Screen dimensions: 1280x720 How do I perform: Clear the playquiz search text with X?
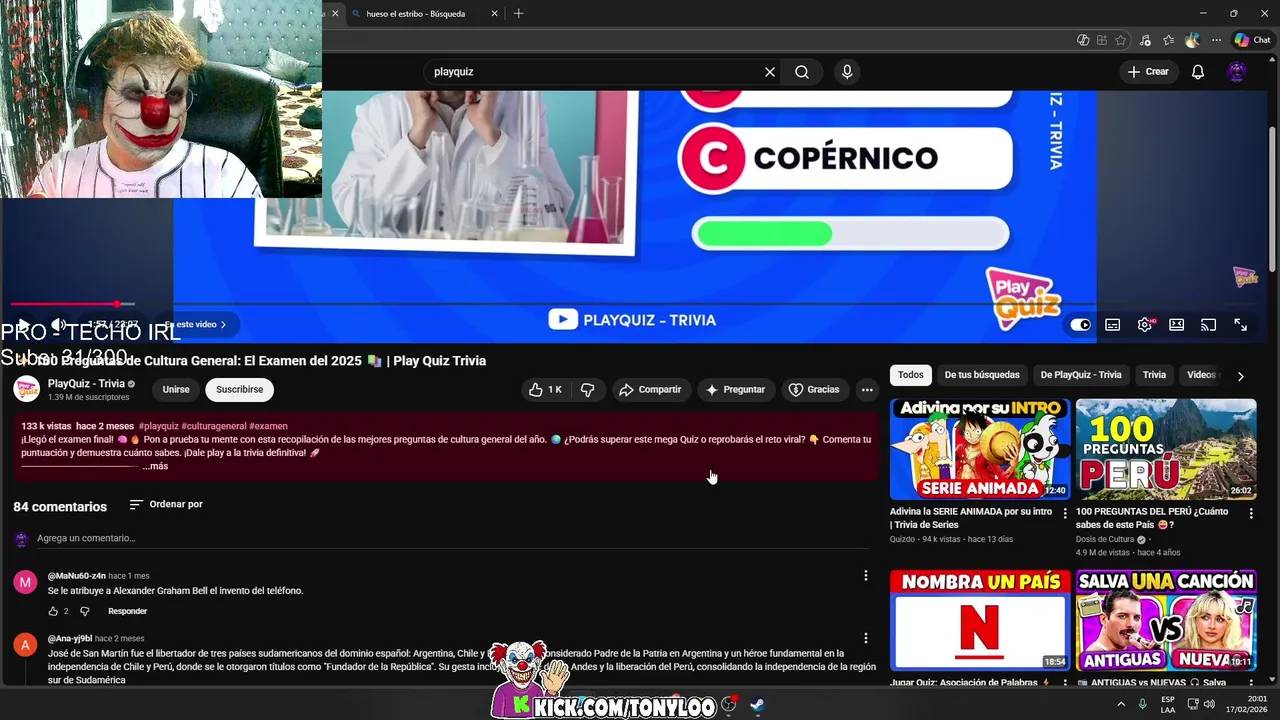pyautogui.click(x=770, y=72)
